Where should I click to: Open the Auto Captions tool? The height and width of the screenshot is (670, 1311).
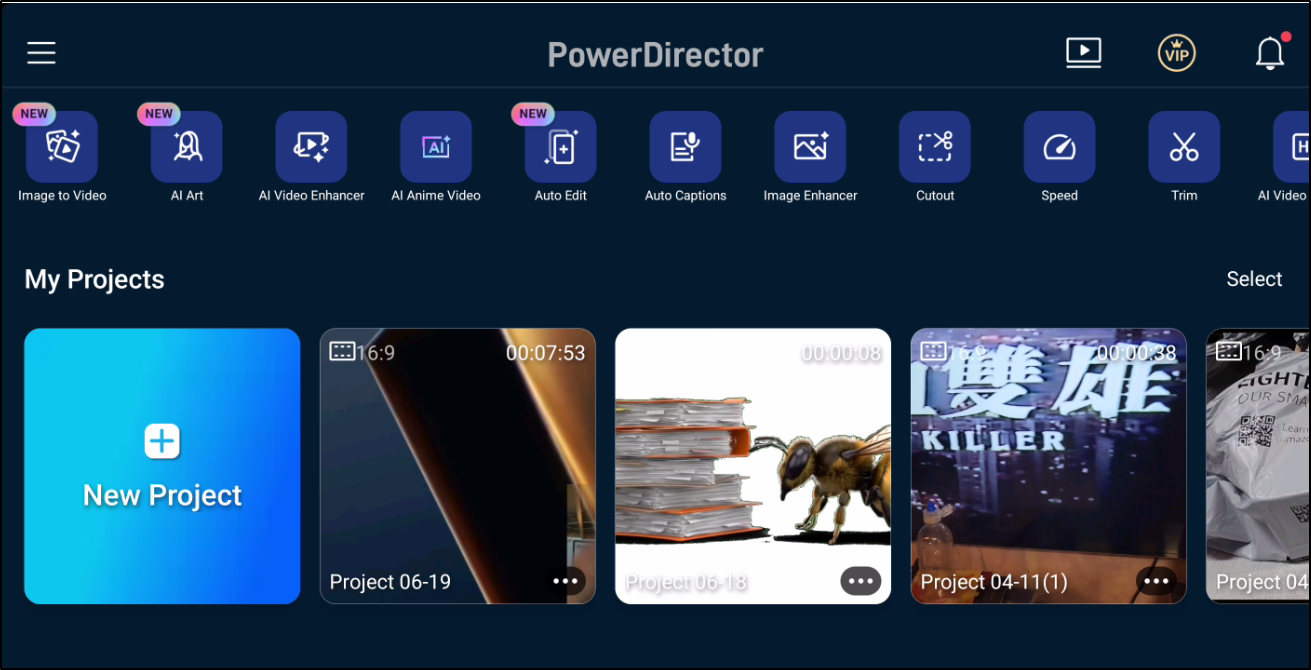coord(685,147)
